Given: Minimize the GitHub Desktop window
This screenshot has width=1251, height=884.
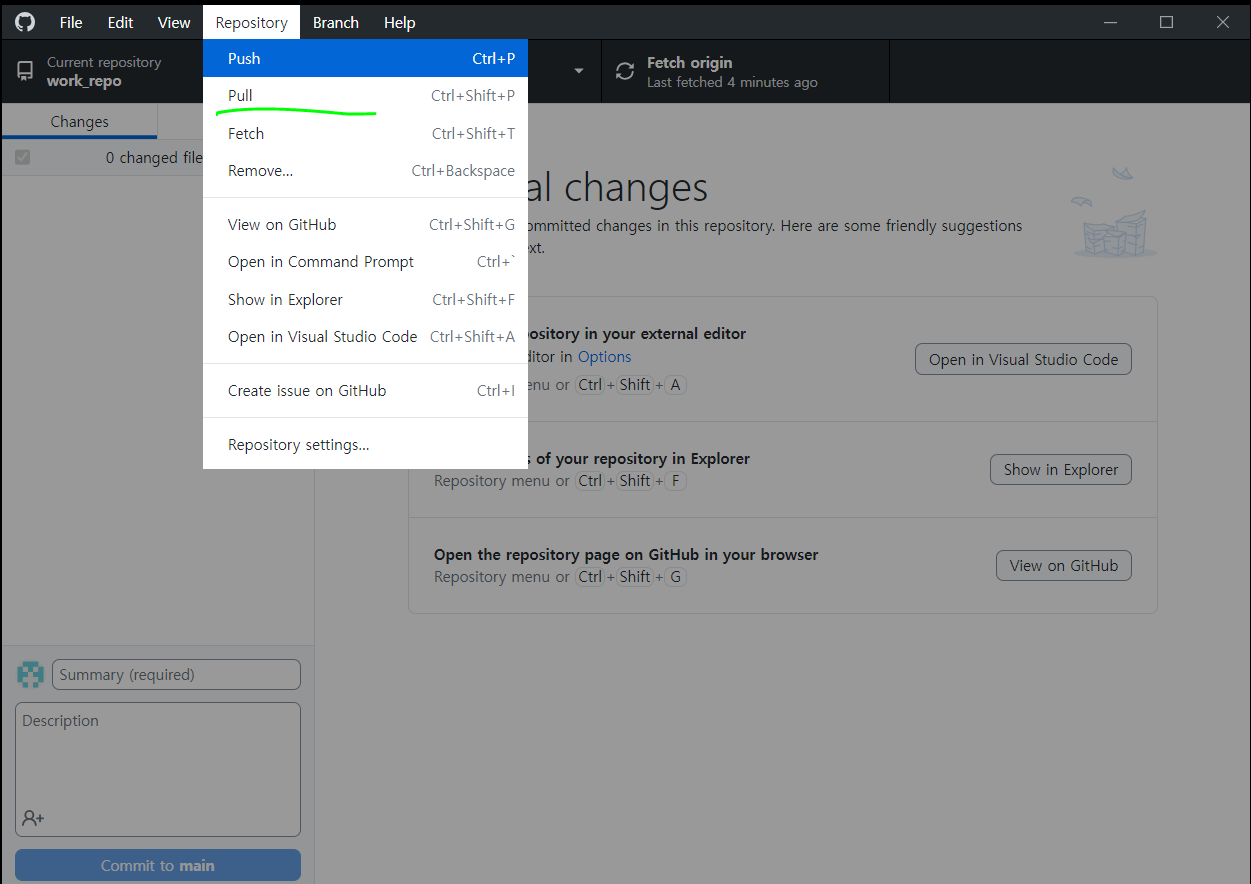Looking at the screenshot, I should (1109, 22).
